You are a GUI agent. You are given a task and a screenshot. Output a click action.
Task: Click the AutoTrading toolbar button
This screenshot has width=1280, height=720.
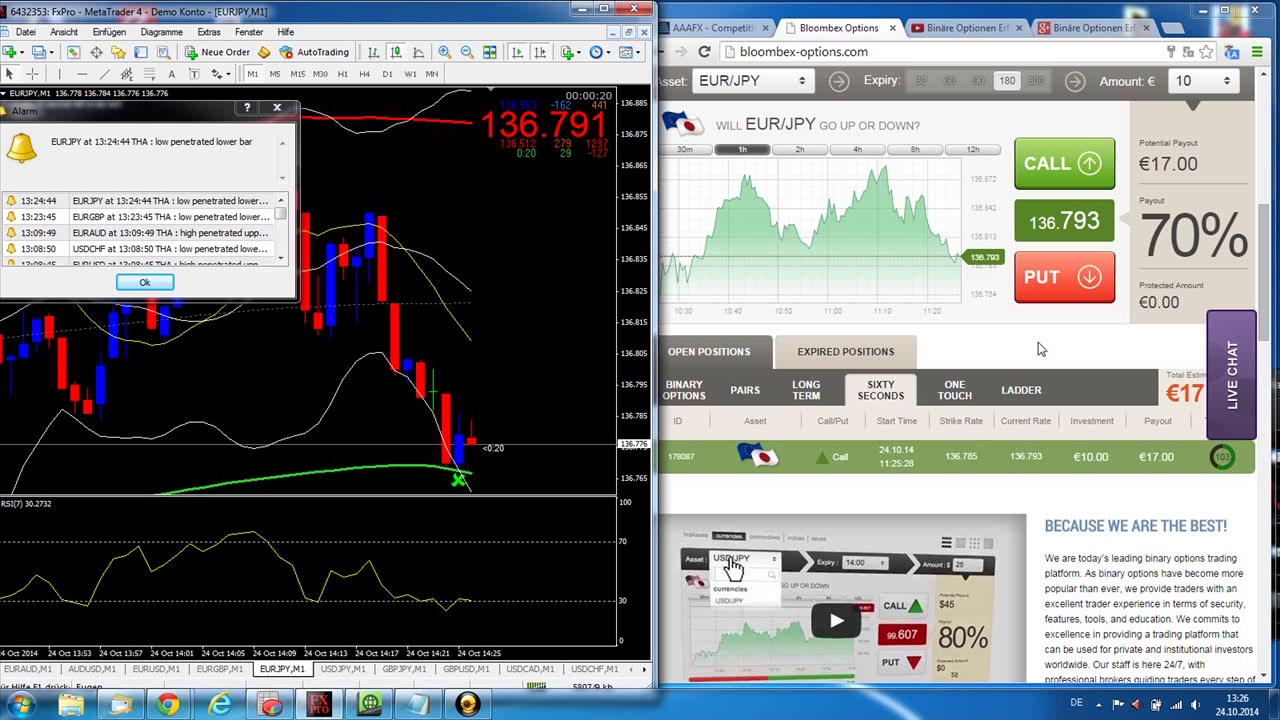coord(314,52)
